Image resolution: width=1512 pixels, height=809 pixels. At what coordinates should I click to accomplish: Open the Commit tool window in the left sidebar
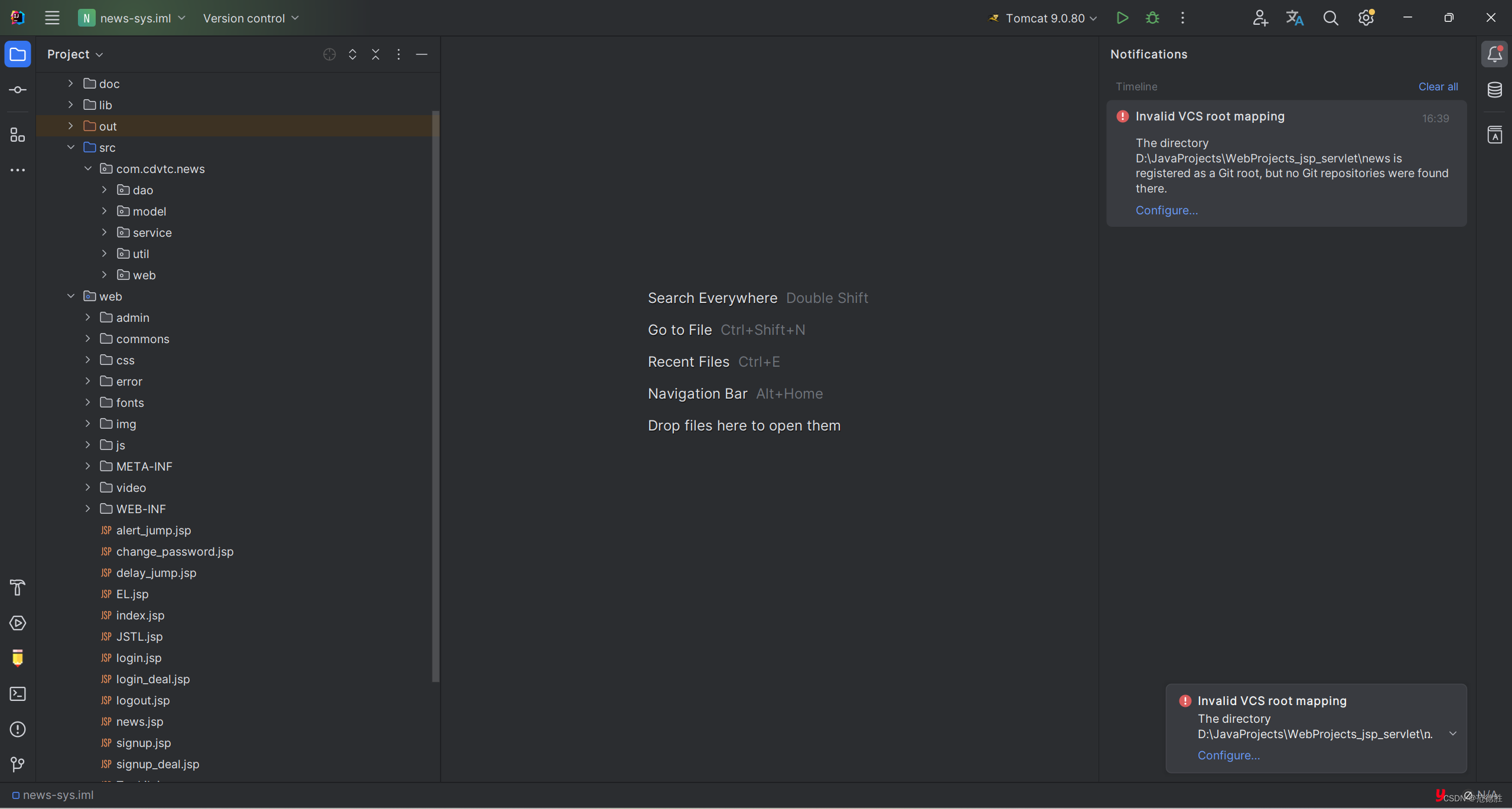point(18,90)
